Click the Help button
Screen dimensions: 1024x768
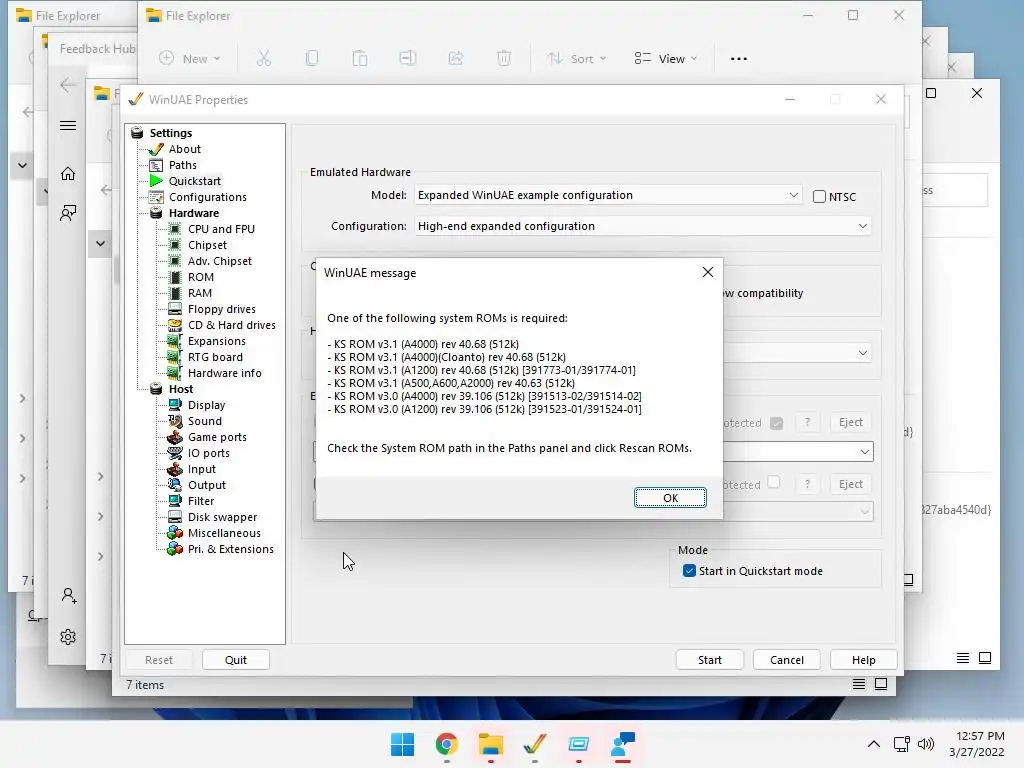click(x=863, y=660)
